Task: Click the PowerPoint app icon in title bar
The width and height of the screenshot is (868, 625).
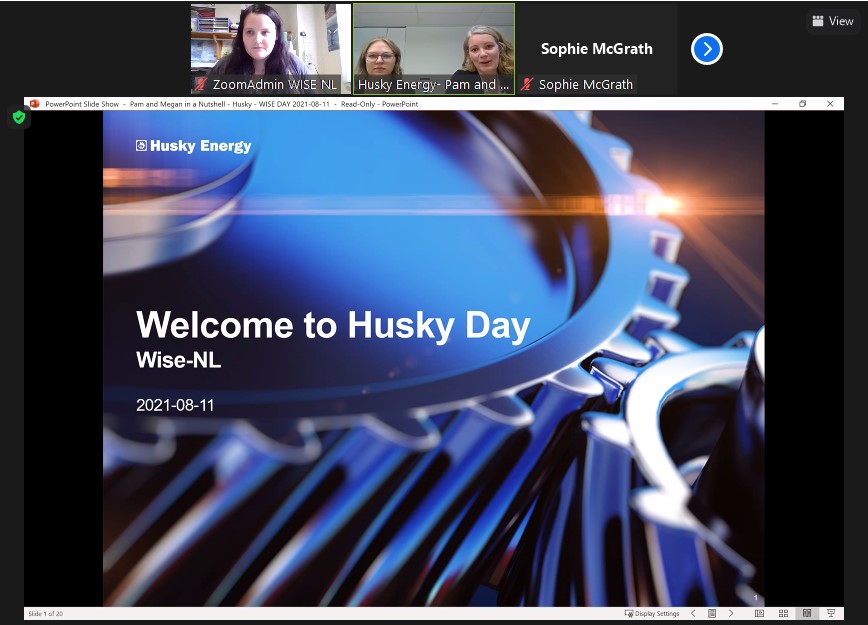Action: (34, 103)
